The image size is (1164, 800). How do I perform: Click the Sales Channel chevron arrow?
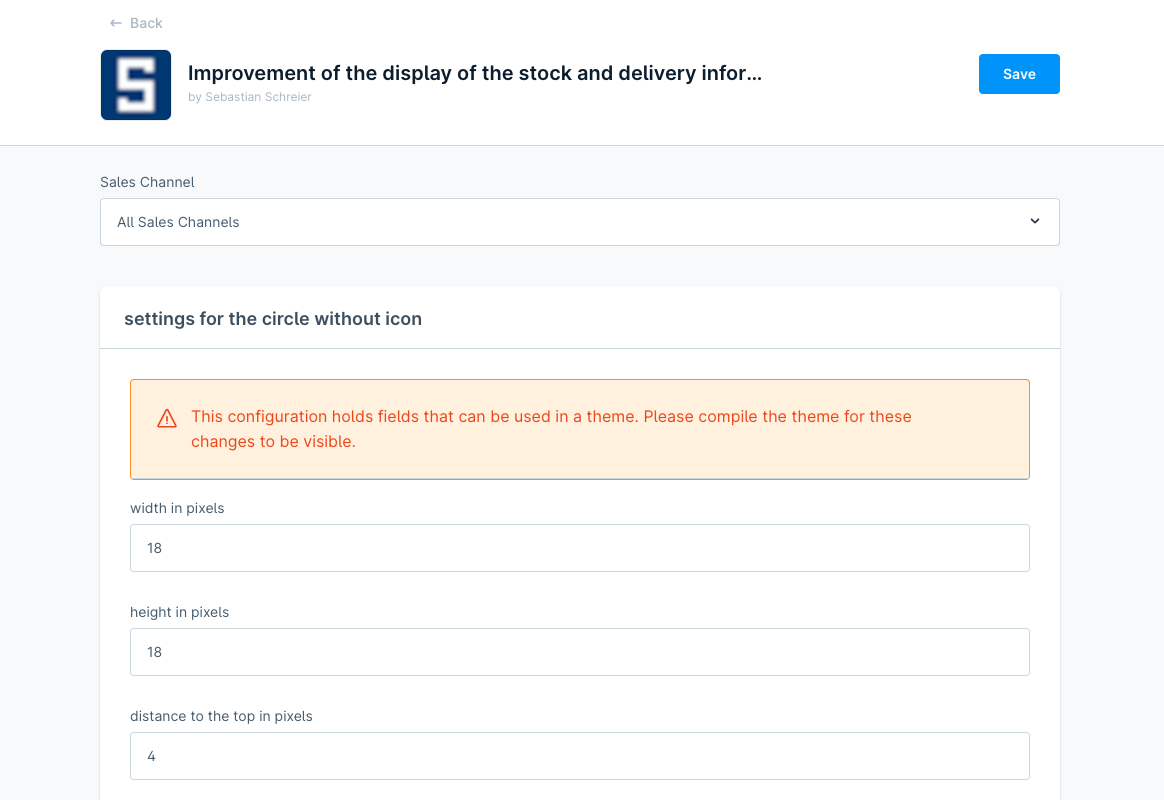(1035, 221)
